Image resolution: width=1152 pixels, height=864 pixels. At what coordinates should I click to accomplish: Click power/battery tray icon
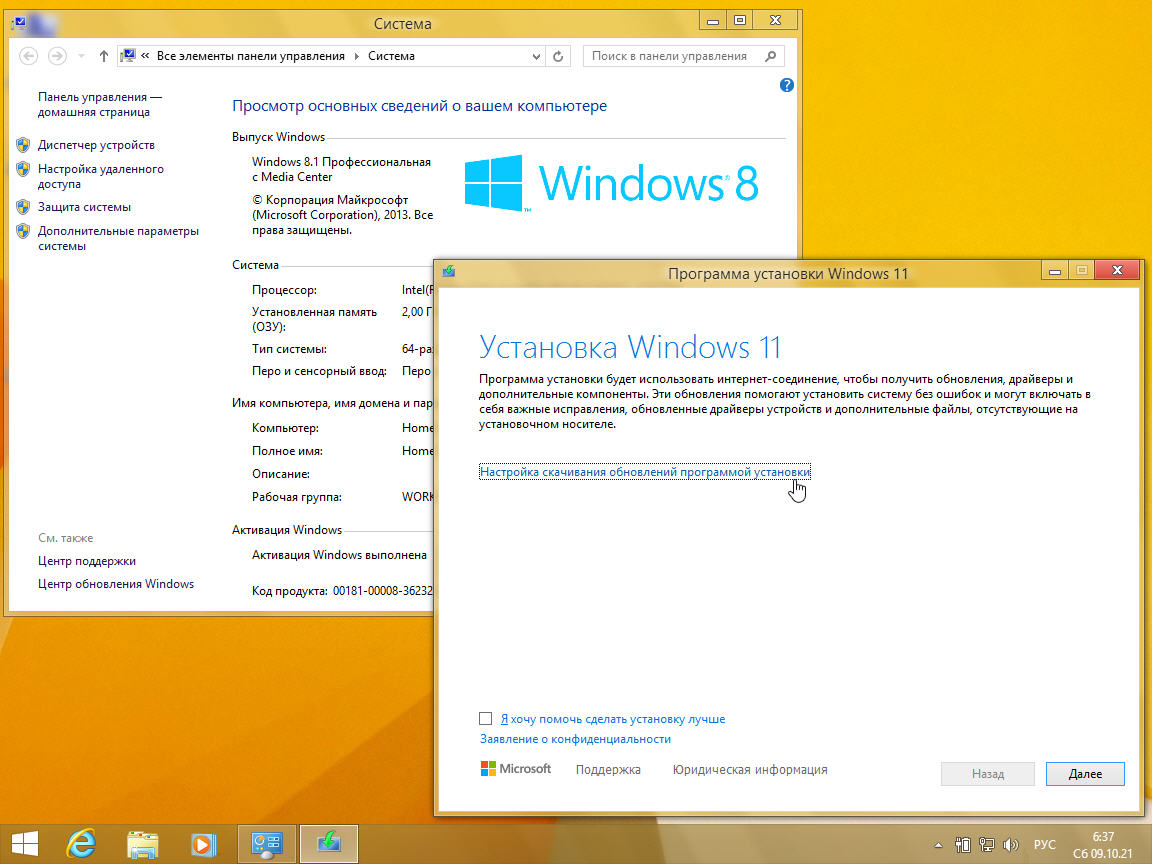[962, 845]
